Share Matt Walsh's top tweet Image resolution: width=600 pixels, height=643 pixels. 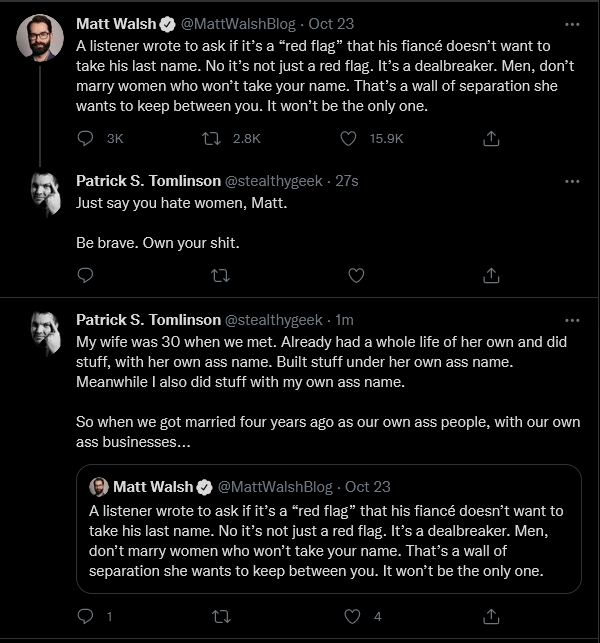491,139
